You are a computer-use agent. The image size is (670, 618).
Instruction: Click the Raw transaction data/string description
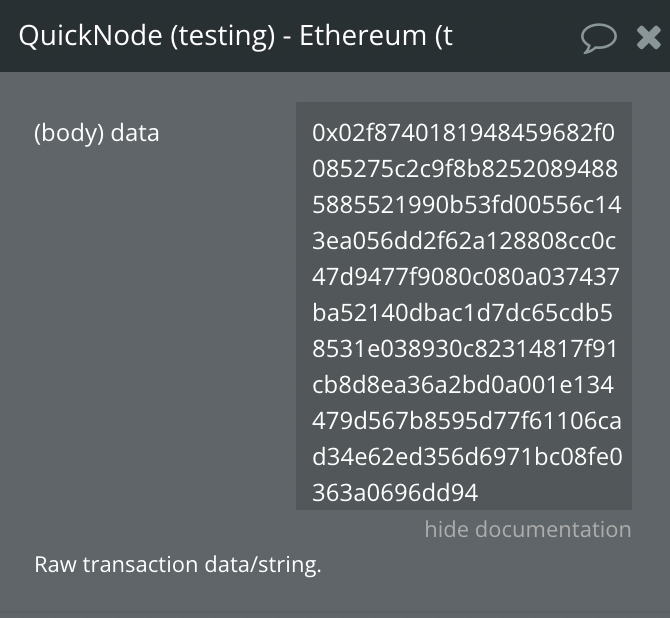[177, 564]
